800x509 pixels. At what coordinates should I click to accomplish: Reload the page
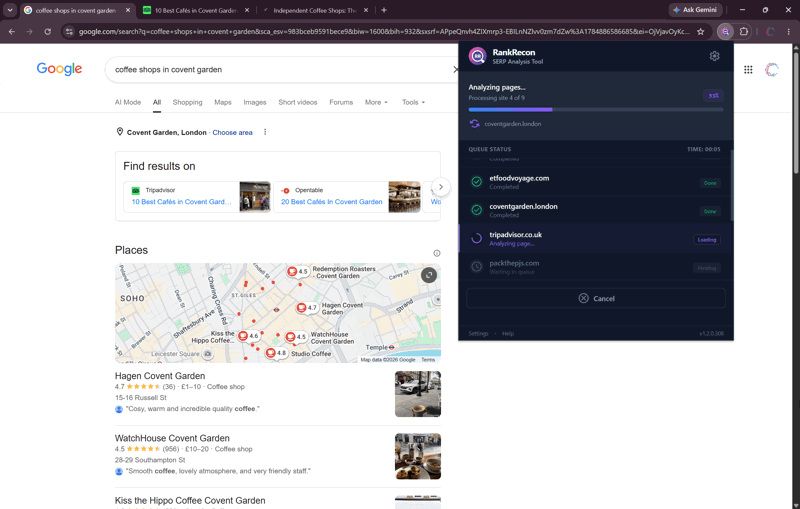(x=47, y=32)
